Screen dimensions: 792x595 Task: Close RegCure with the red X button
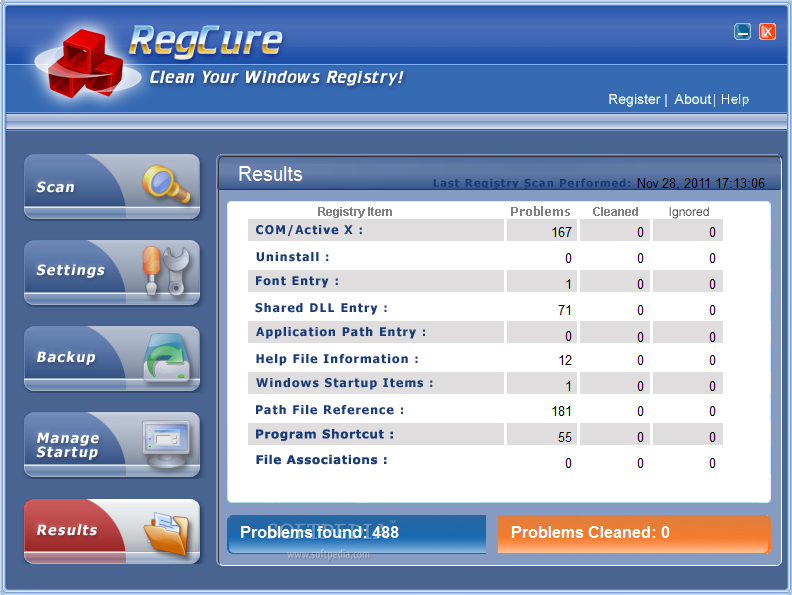tap(767, 31)
